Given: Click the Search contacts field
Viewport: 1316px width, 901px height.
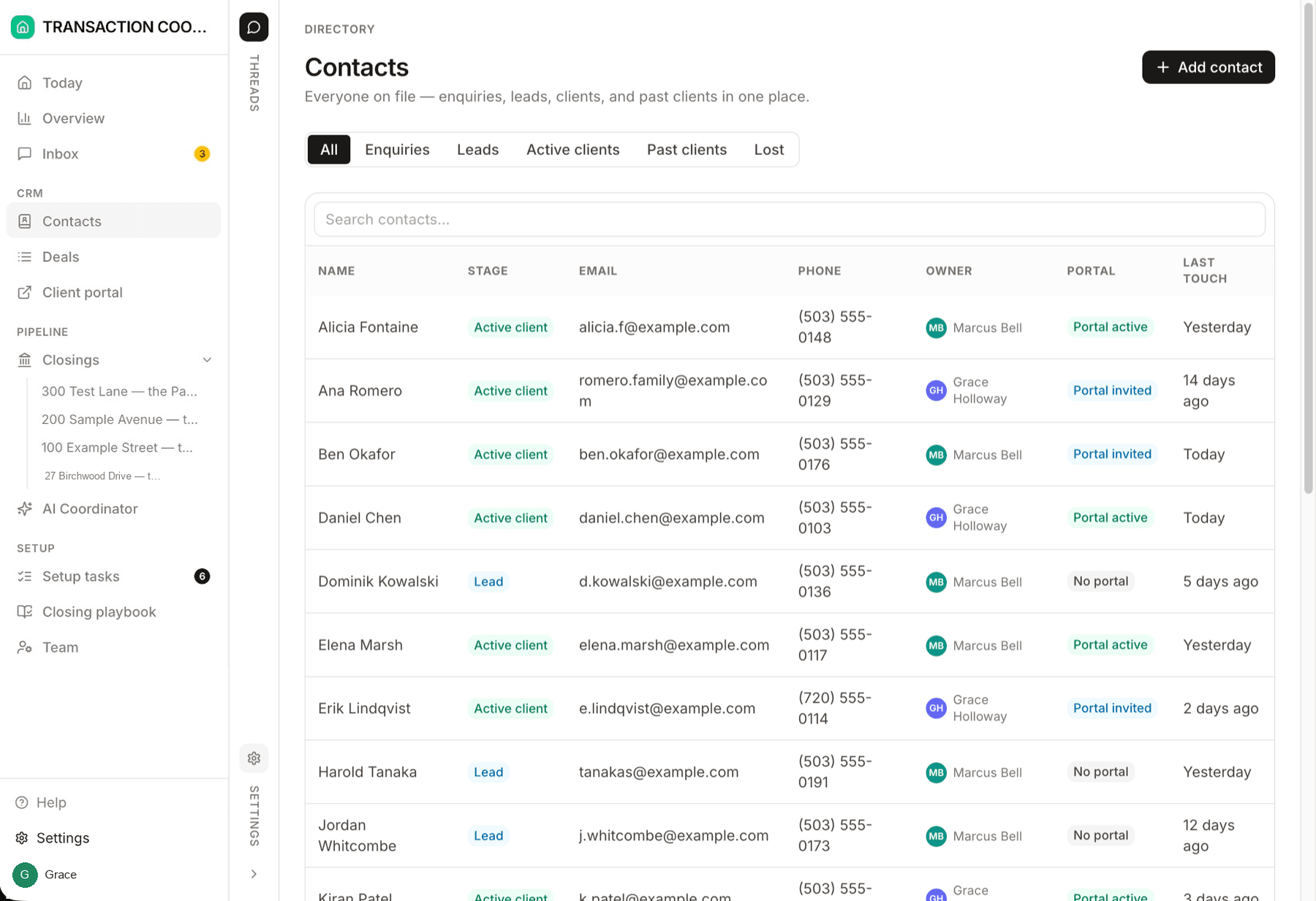Looking at the screenshot, I should (790, 219).
